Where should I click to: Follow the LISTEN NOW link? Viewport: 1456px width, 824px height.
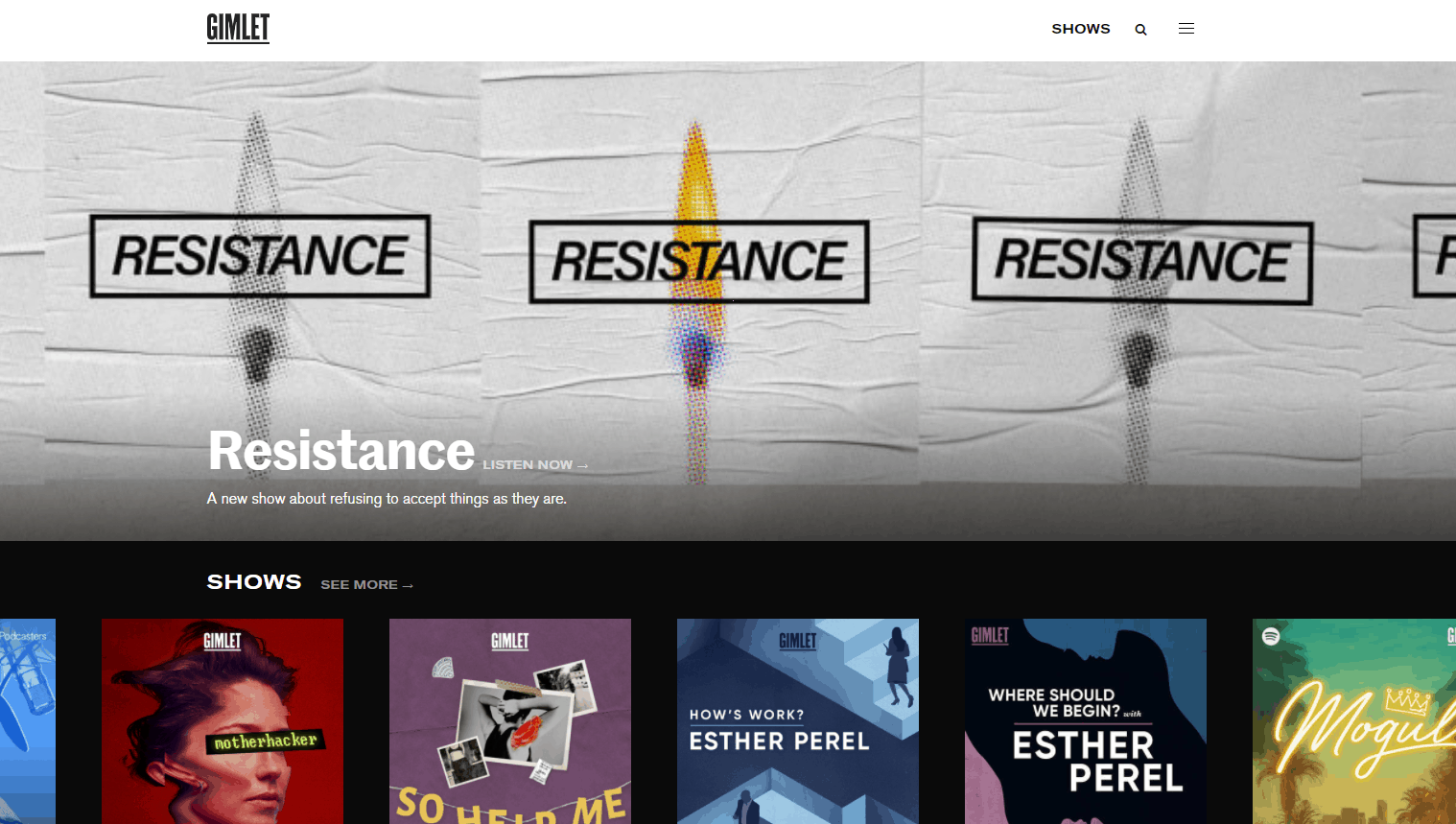pos(535,465)
